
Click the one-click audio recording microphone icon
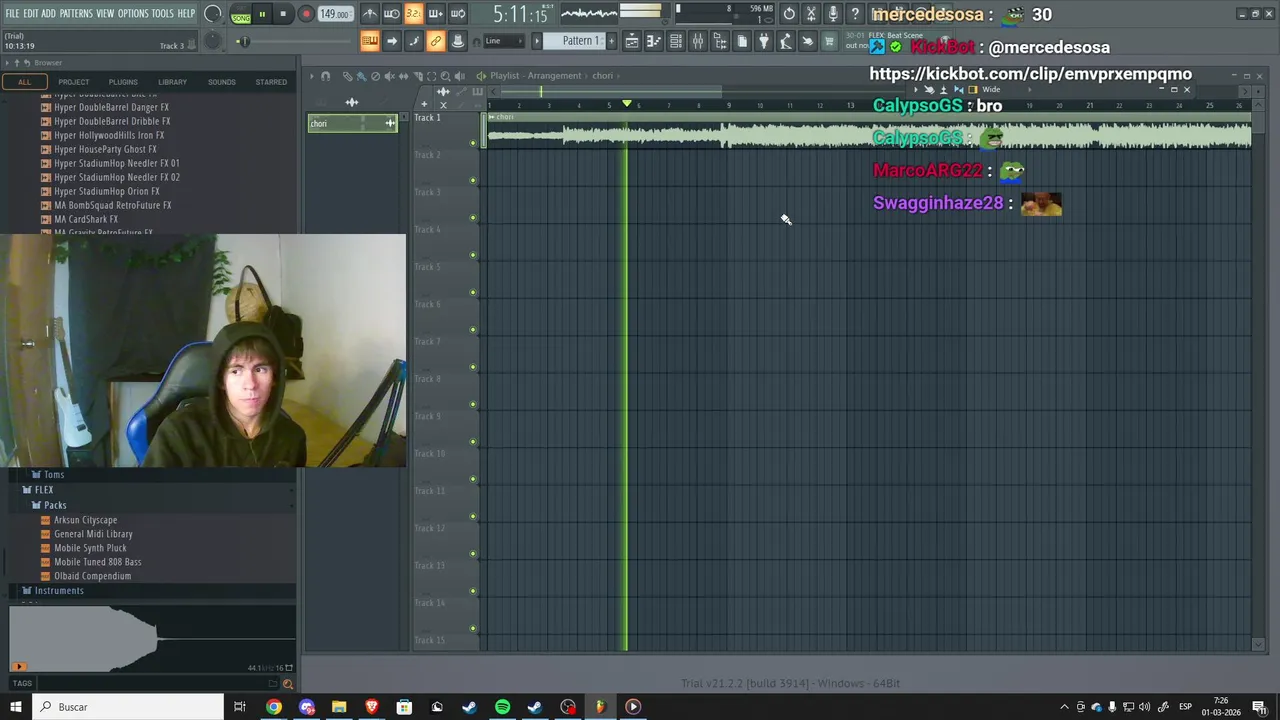[833, 14]
